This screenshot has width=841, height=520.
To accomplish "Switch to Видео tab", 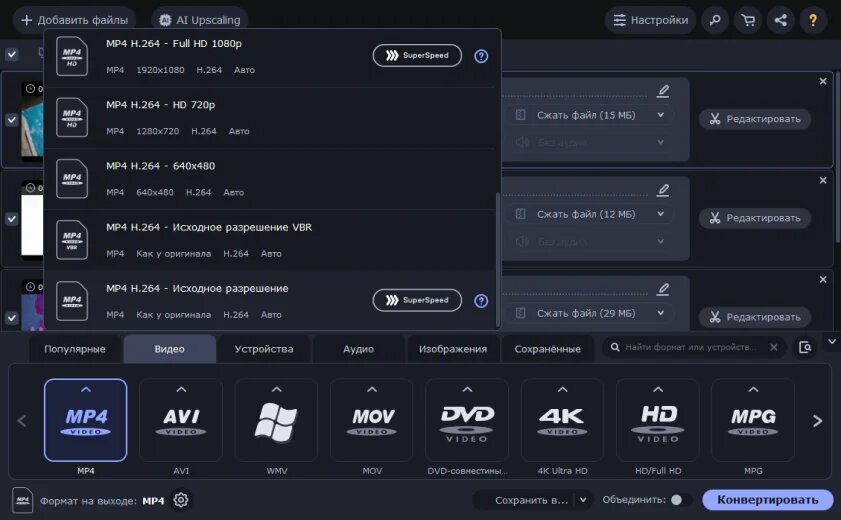I will coord(169,349).
